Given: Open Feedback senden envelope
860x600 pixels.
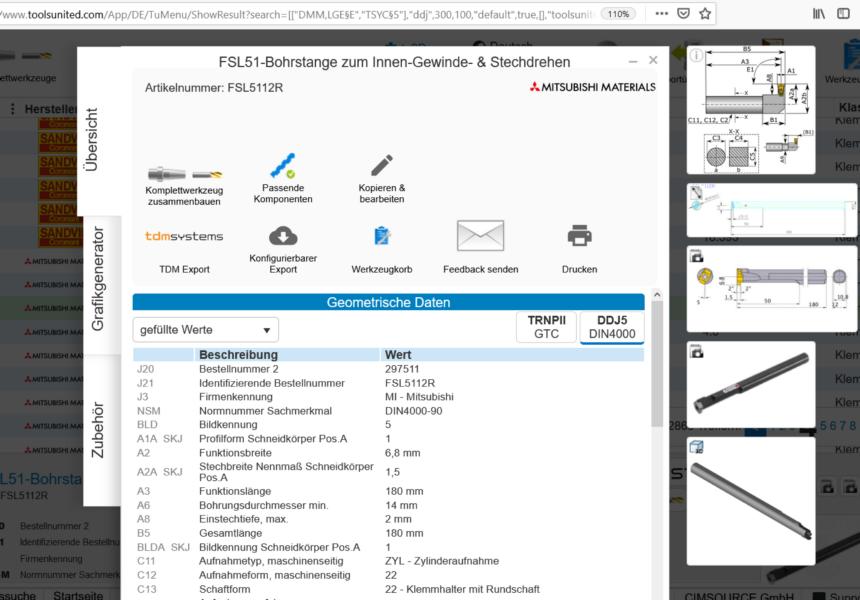Looking at the screenshot, I should pyautogui.click(x=480, y=236).
